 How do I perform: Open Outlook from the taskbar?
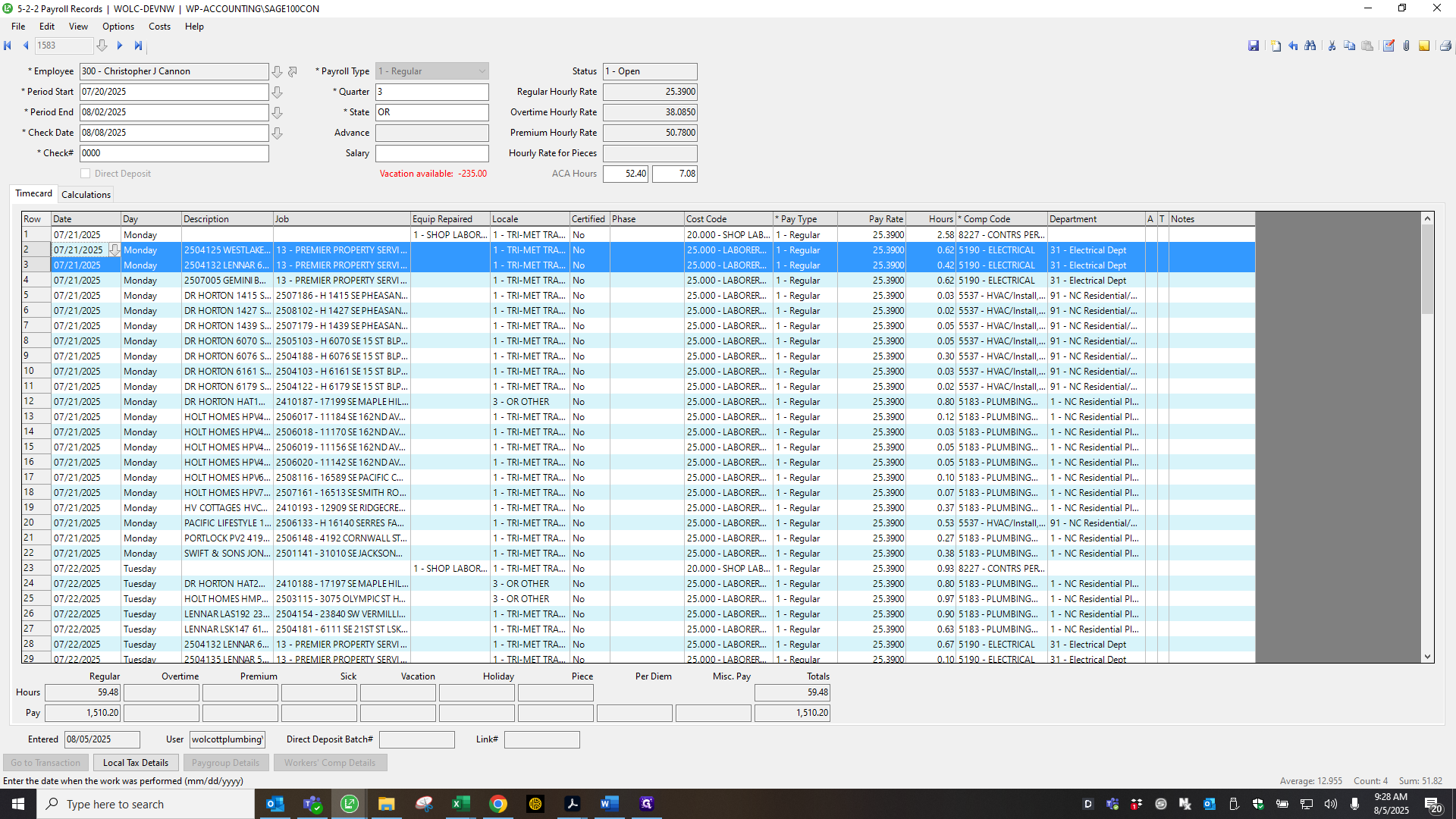click(275, 804)
